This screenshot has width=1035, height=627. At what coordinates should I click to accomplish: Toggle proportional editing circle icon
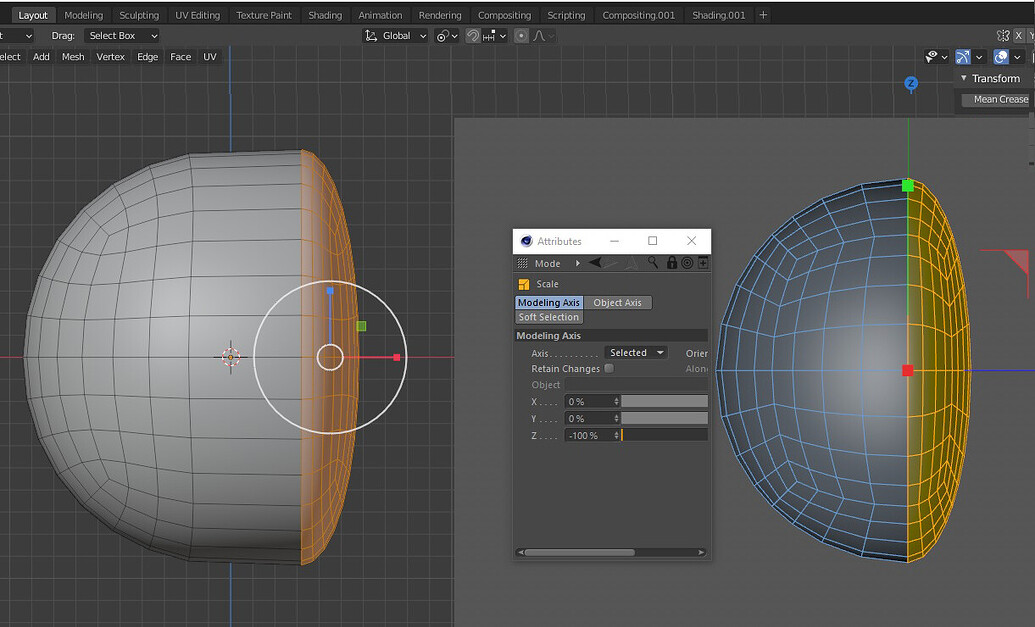tap(521, 36)
